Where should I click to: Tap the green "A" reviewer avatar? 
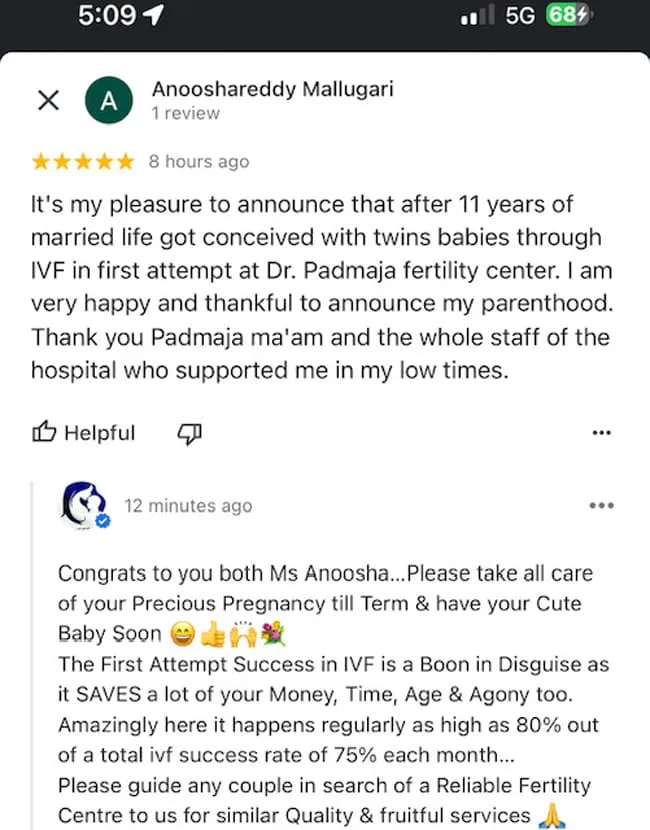coord(111,100)
